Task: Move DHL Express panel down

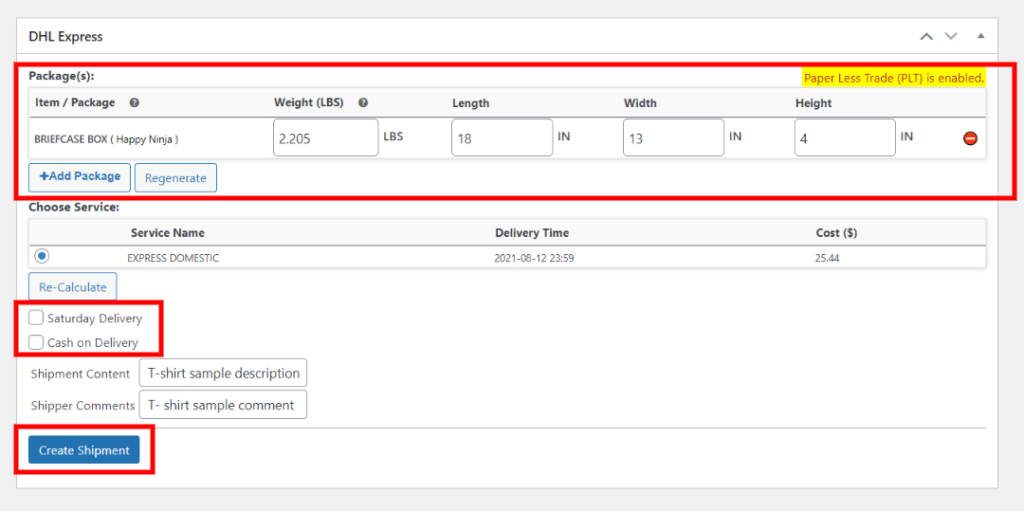Action: click(951, 37)
